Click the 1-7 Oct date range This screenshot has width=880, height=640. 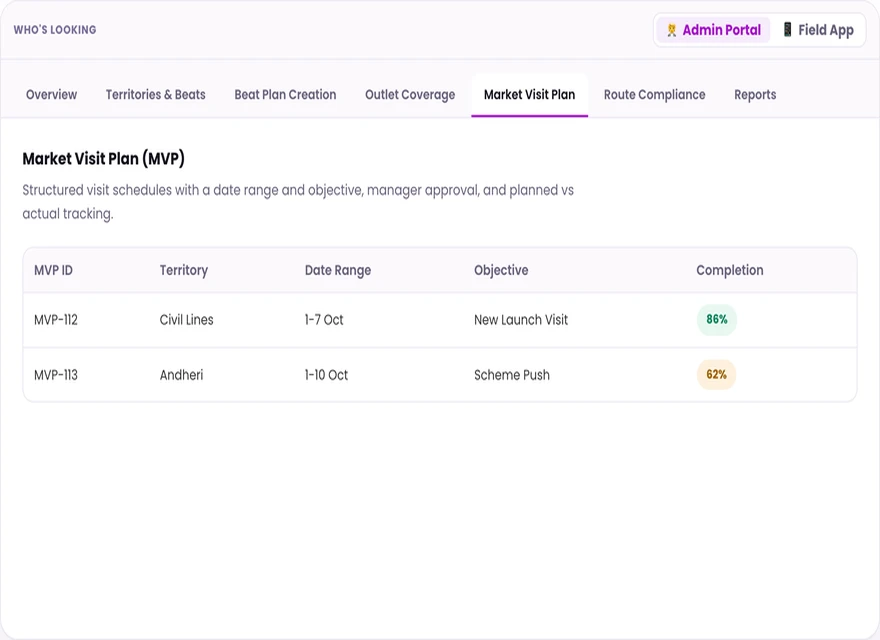(324, 320)
